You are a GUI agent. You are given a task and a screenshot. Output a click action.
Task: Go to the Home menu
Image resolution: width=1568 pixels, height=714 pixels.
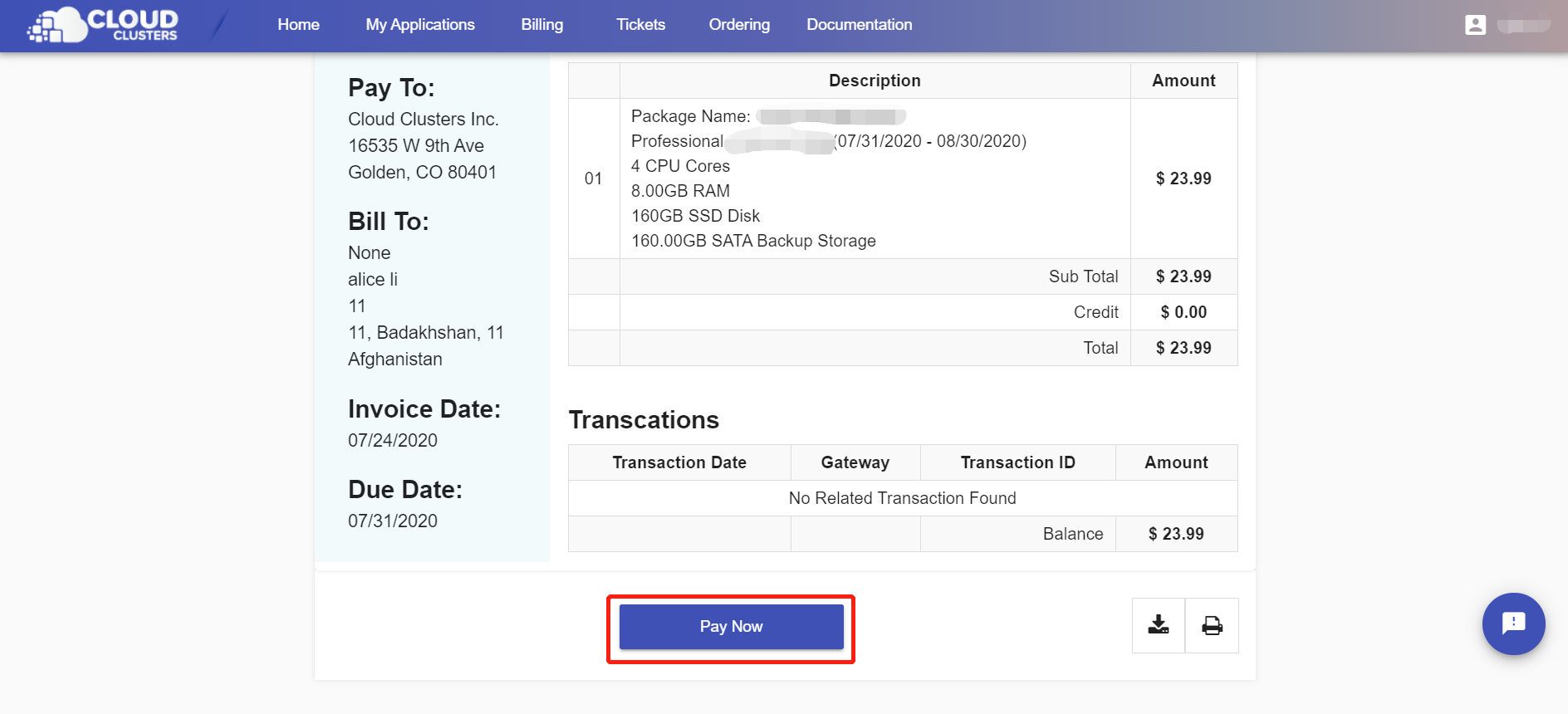(298, 25)
